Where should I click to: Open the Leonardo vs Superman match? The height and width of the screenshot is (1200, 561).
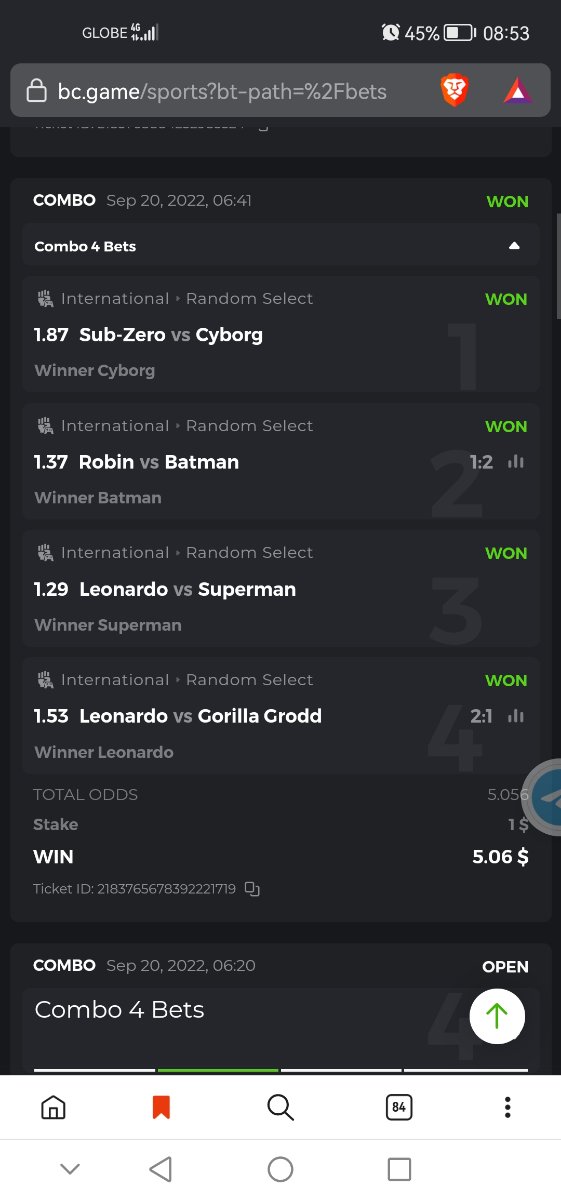(x=281, y=589)
